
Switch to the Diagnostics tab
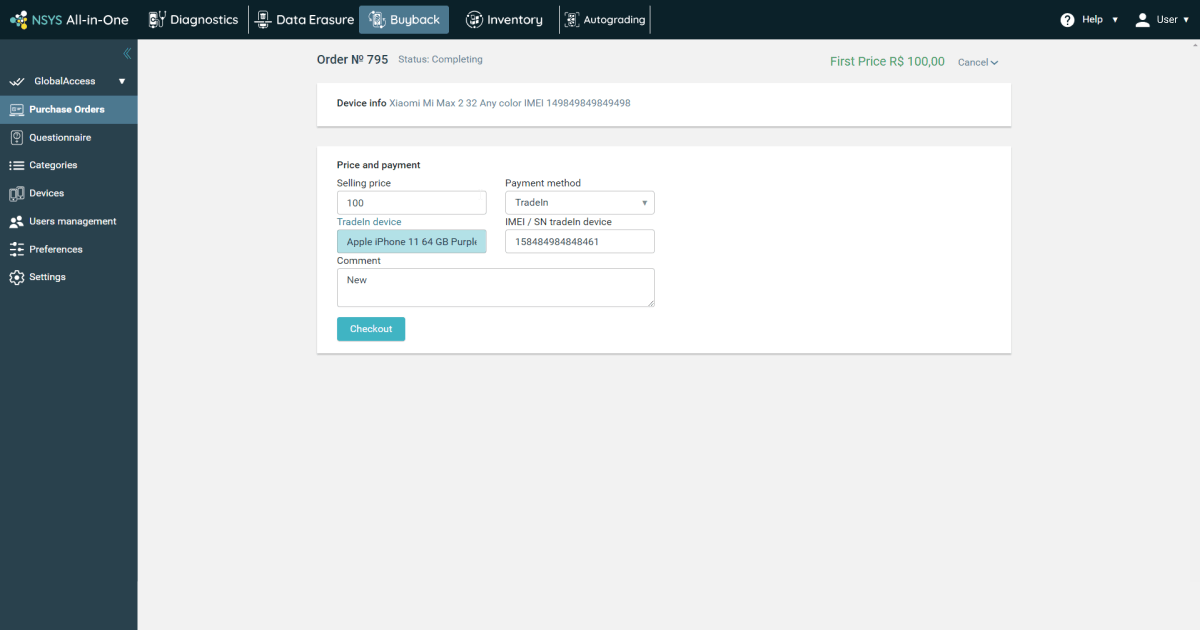(x=194, y=20)
